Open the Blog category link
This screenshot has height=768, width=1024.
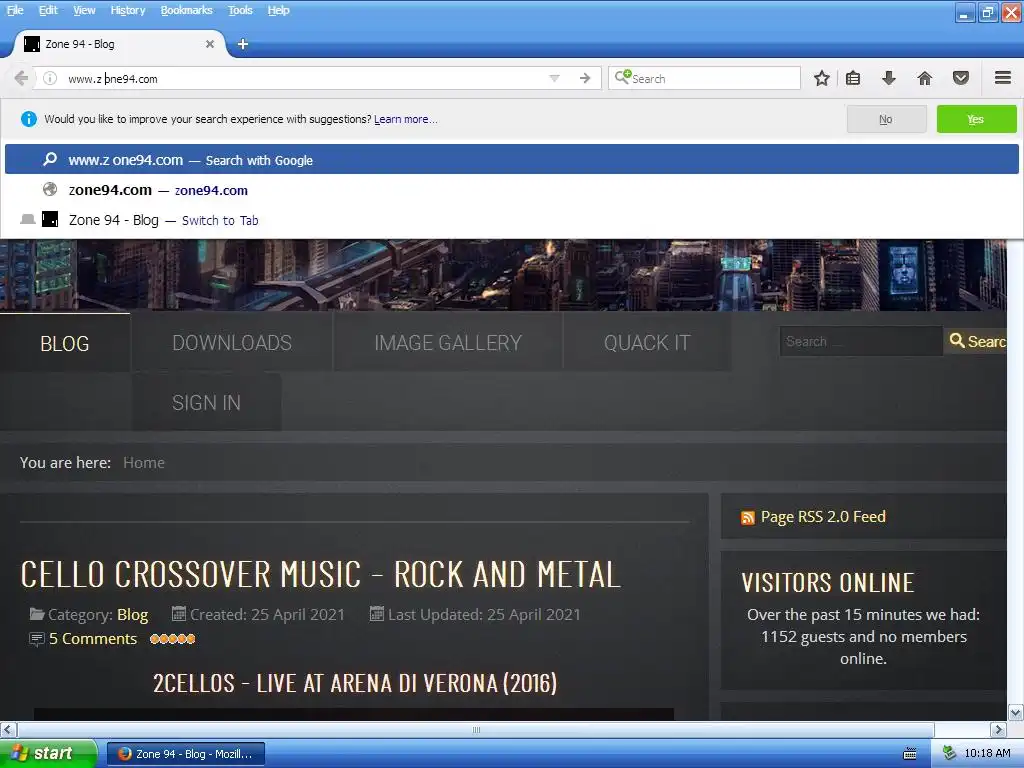[133, 615]
